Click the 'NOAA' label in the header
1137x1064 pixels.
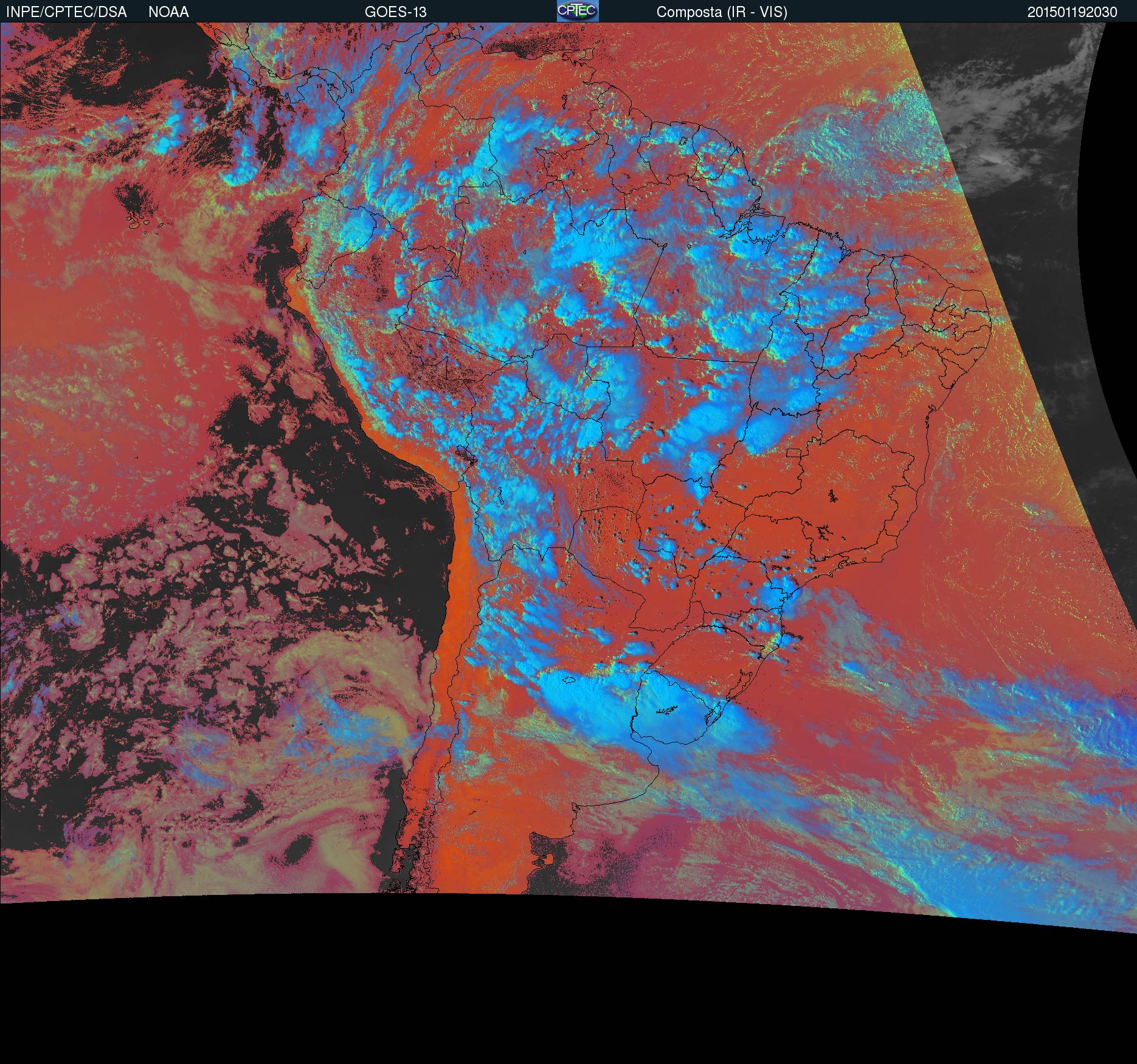[168, 12]
